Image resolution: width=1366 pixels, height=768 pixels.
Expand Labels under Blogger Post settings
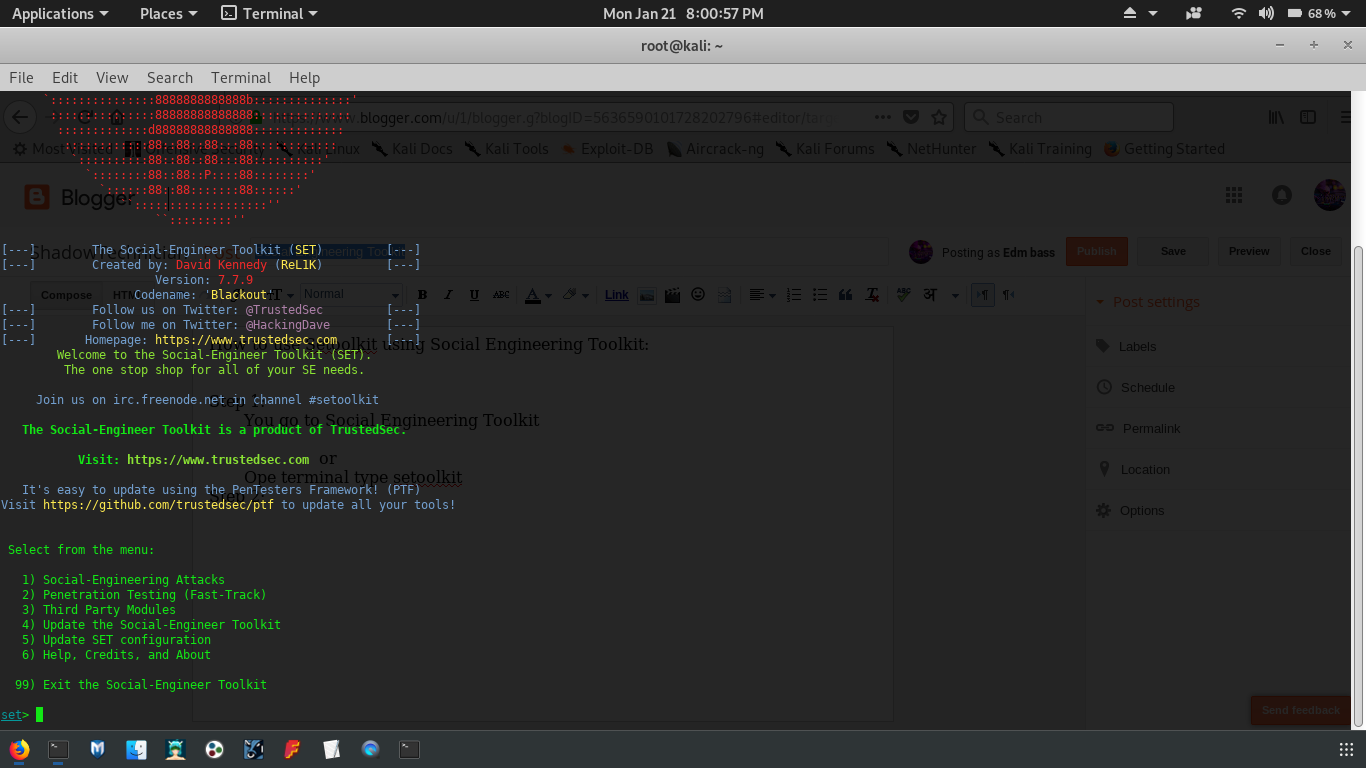(x=1126, y=346)
